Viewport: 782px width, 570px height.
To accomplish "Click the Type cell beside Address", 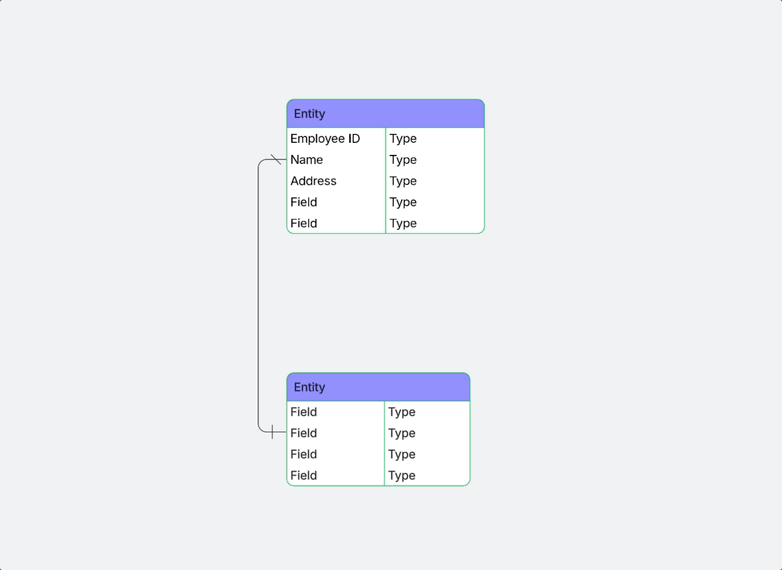I will point(435,181).
